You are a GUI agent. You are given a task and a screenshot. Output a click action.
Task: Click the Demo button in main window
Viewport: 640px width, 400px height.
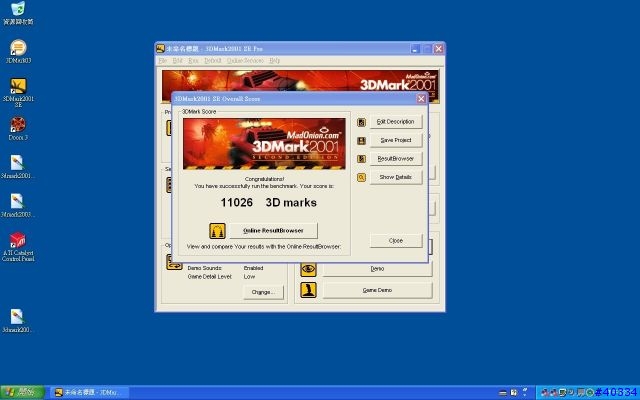(x=377, y=269)
